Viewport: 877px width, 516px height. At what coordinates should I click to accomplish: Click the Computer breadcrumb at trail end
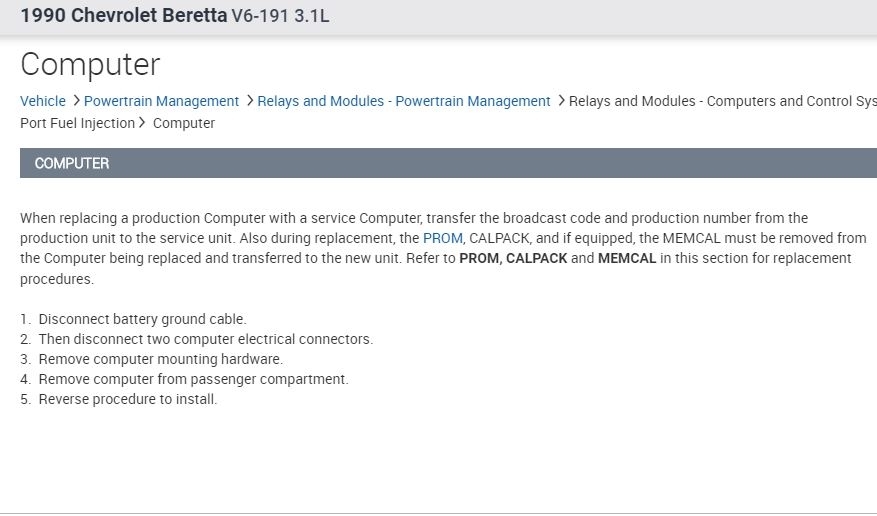point(184,123)
